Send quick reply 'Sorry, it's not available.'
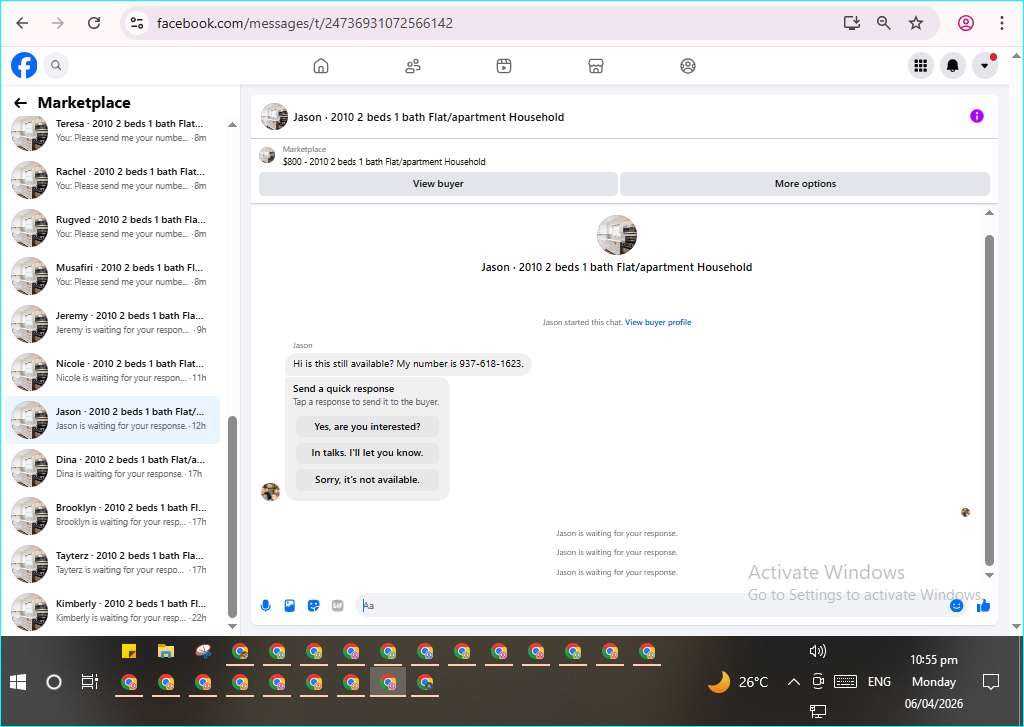This screenshot has height=727, width=1024. coord(367,479)
